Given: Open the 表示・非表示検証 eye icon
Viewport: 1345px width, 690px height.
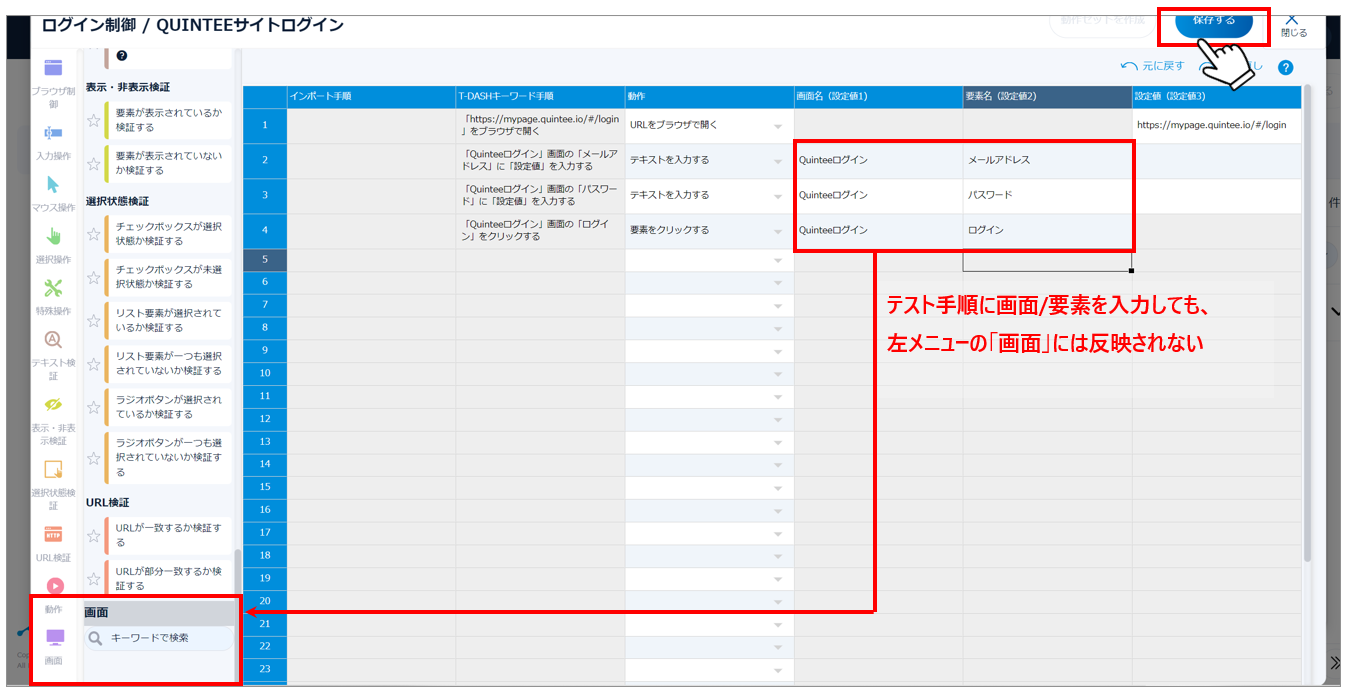Looking at the screenshot, I should tap(54, 404).
